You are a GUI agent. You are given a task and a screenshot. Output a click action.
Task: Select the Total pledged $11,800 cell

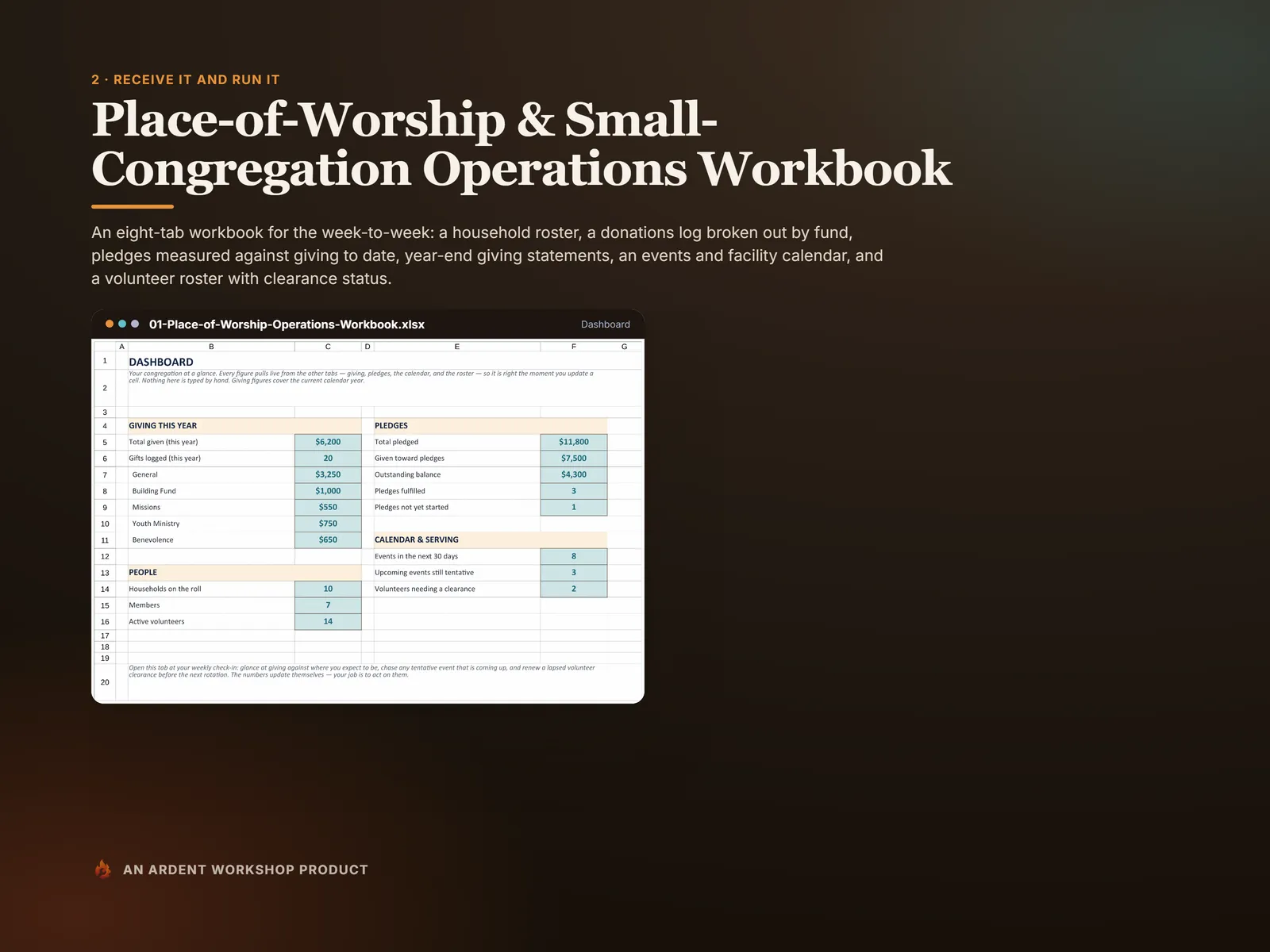(574, 442)
